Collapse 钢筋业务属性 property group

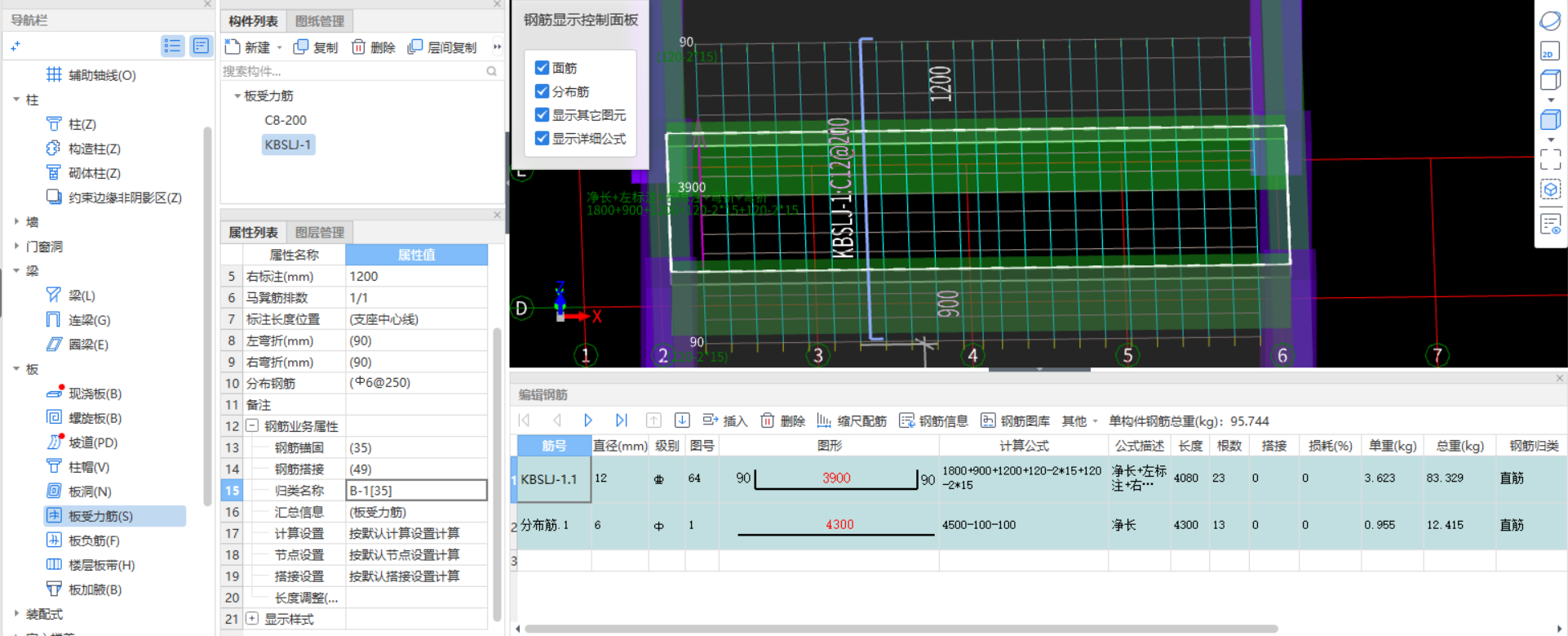point(252,426)
